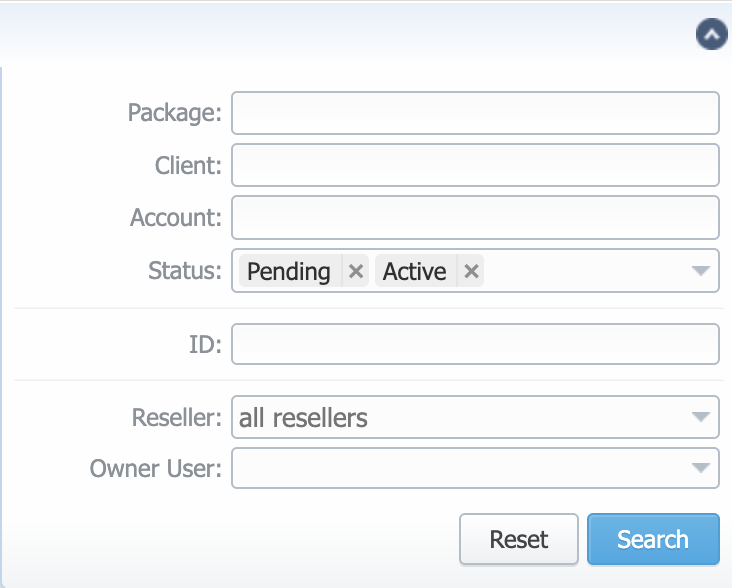Click the "Status:" field label

183,271
